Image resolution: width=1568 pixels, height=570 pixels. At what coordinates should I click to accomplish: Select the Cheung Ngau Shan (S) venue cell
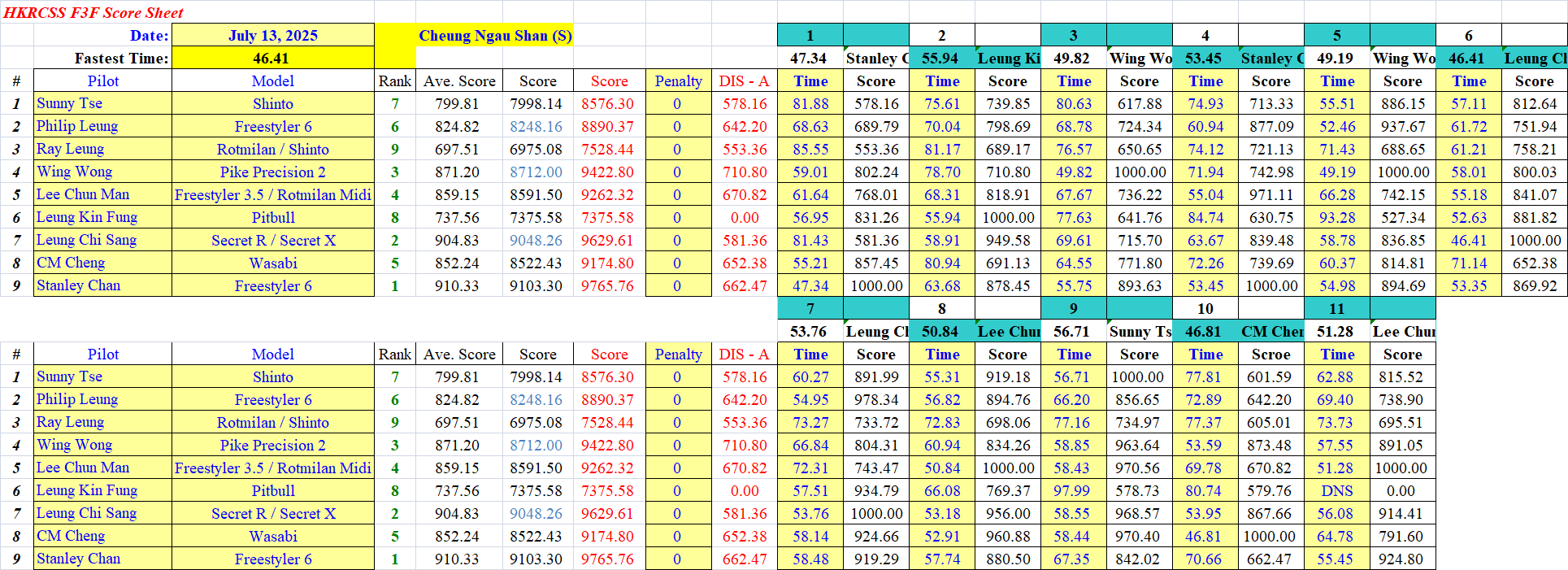pos(494,35)
